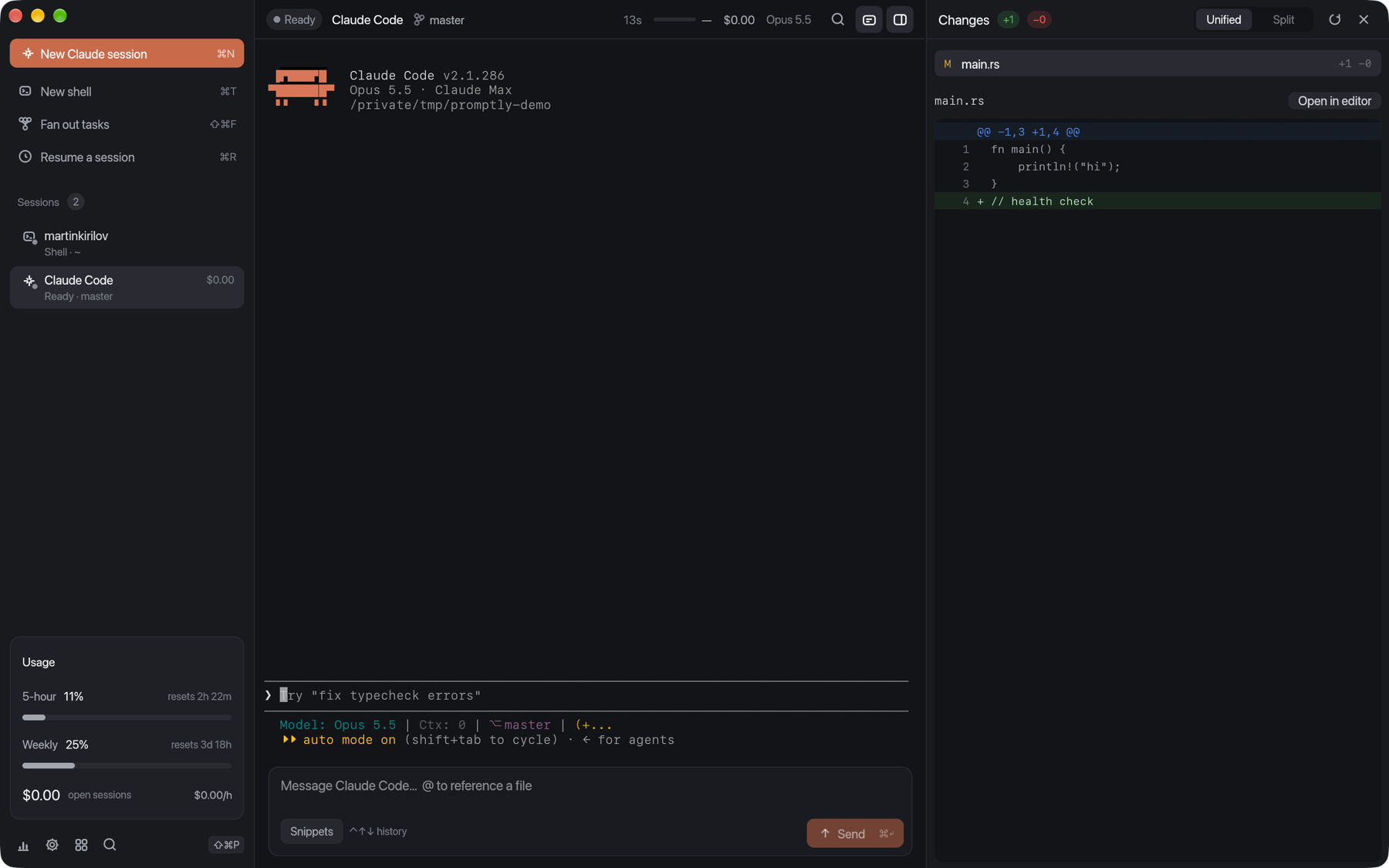Open settings gear icon
This screenshot has width=1389, height=868.
pyautogui.click(x=52, y=845)
